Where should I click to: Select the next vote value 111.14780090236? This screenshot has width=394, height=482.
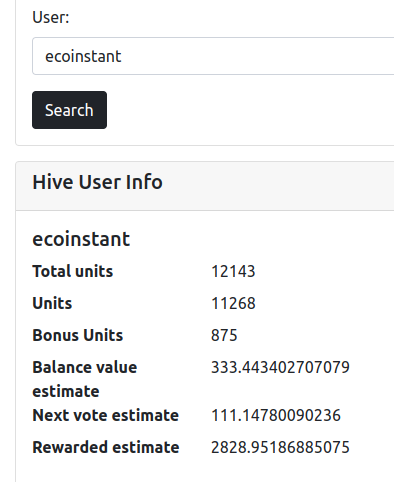pyautogui.click(x=276, y=415)
